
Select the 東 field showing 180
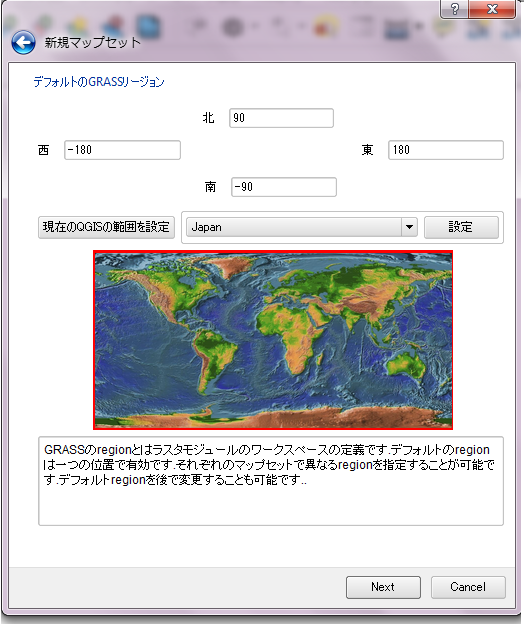[446, 150]
